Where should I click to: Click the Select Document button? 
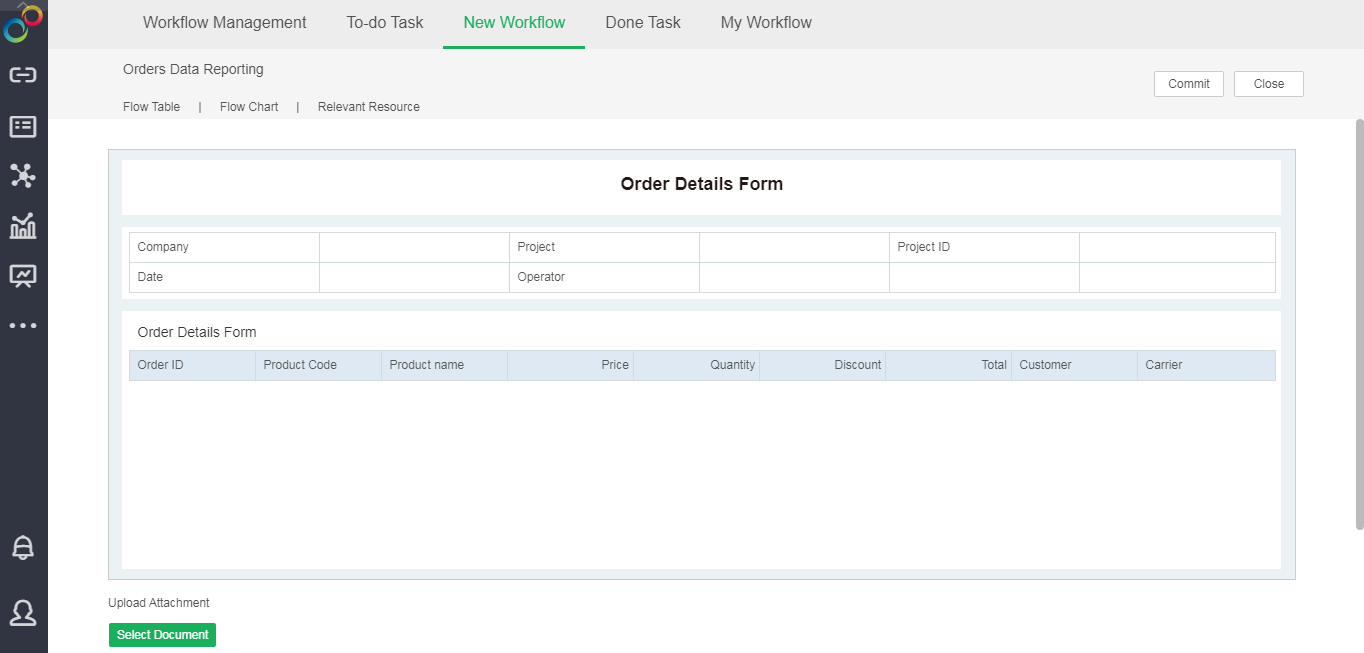(x=162, y=635)
